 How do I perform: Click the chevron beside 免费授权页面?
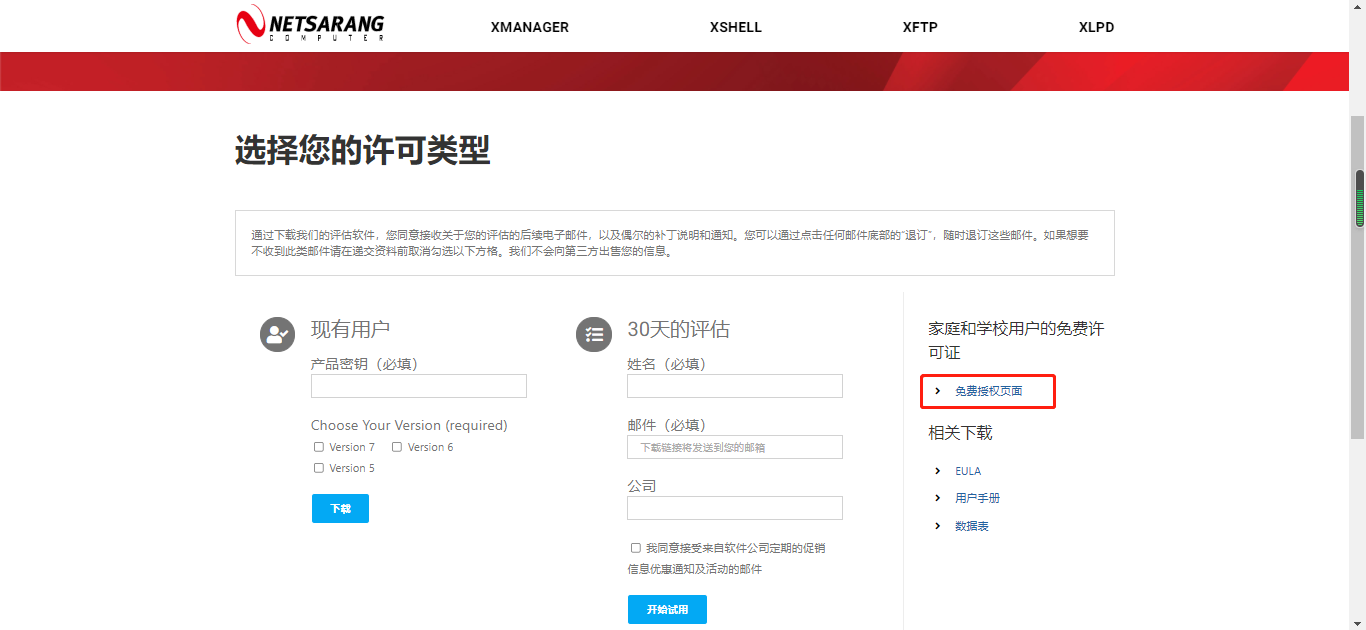pyautogui.click(x=937, y=391)
